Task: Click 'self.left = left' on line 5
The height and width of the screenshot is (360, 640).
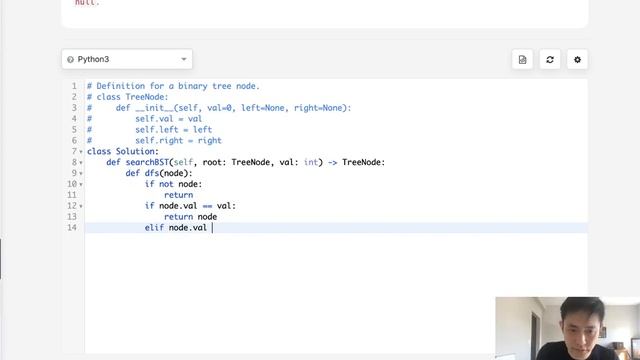Action: (x=173, y=130)
